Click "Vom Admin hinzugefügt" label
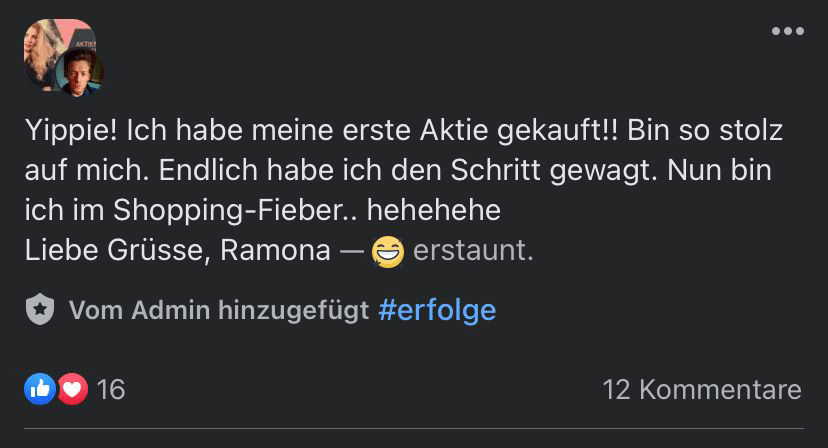 click(218, 310)
